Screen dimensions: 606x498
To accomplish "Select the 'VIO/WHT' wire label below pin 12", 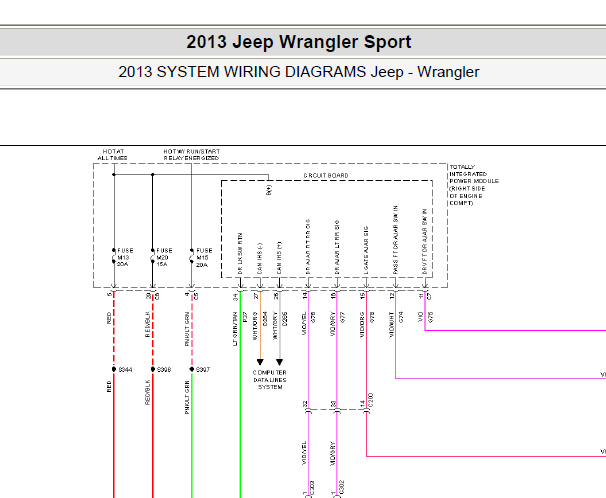I will click(391, 325).
